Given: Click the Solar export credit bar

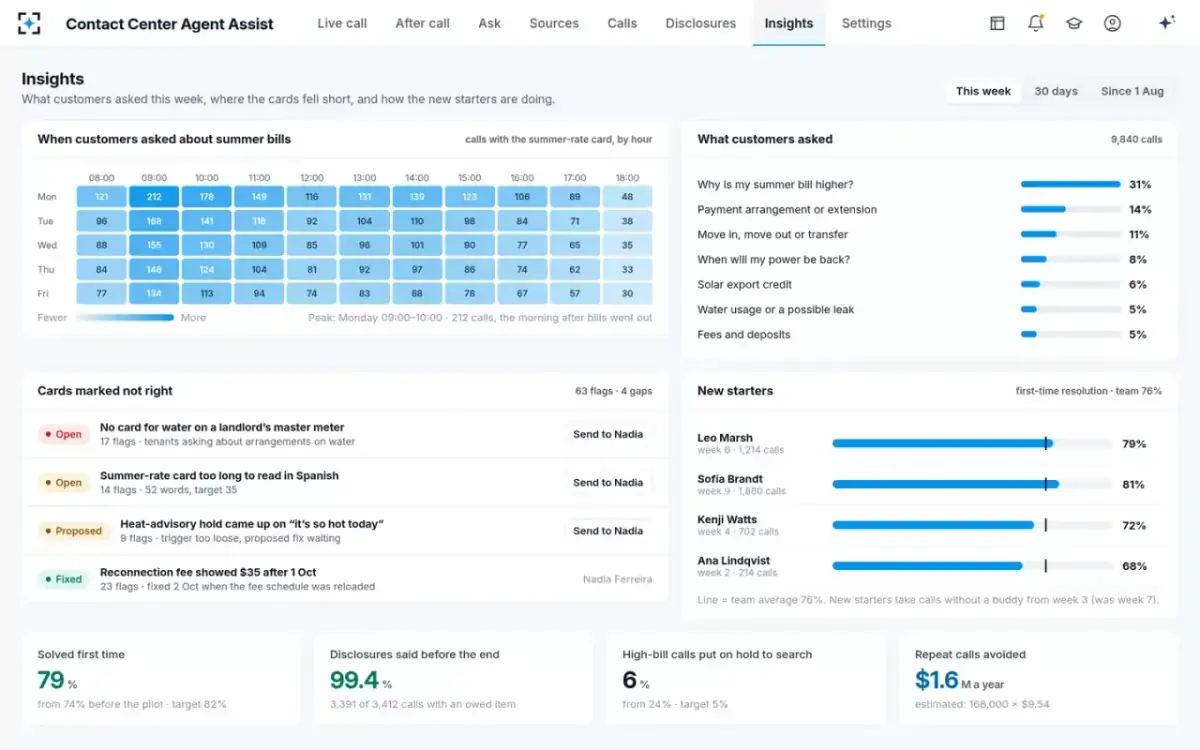Looking at the screenshot, I should point(1070,284).
